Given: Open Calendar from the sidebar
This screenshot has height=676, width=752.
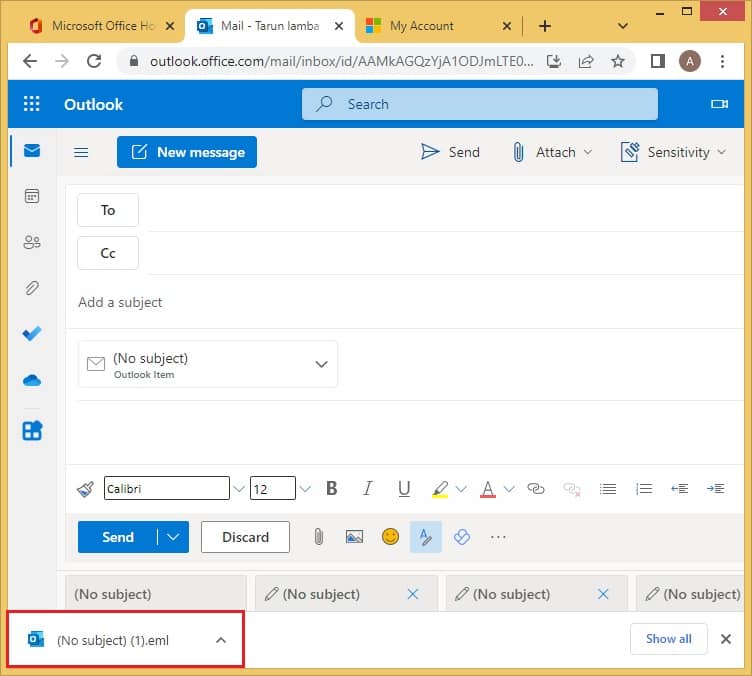Looking at the screenshot, I should 32,196.
